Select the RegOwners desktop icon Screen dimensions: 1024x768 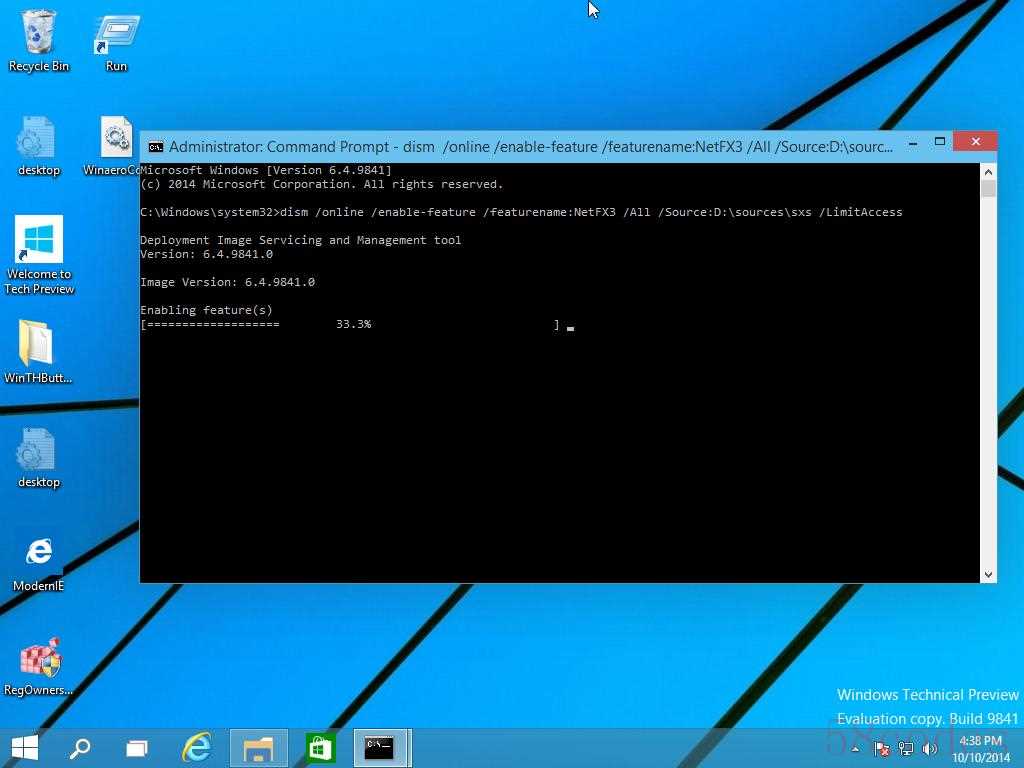point(39,666)
